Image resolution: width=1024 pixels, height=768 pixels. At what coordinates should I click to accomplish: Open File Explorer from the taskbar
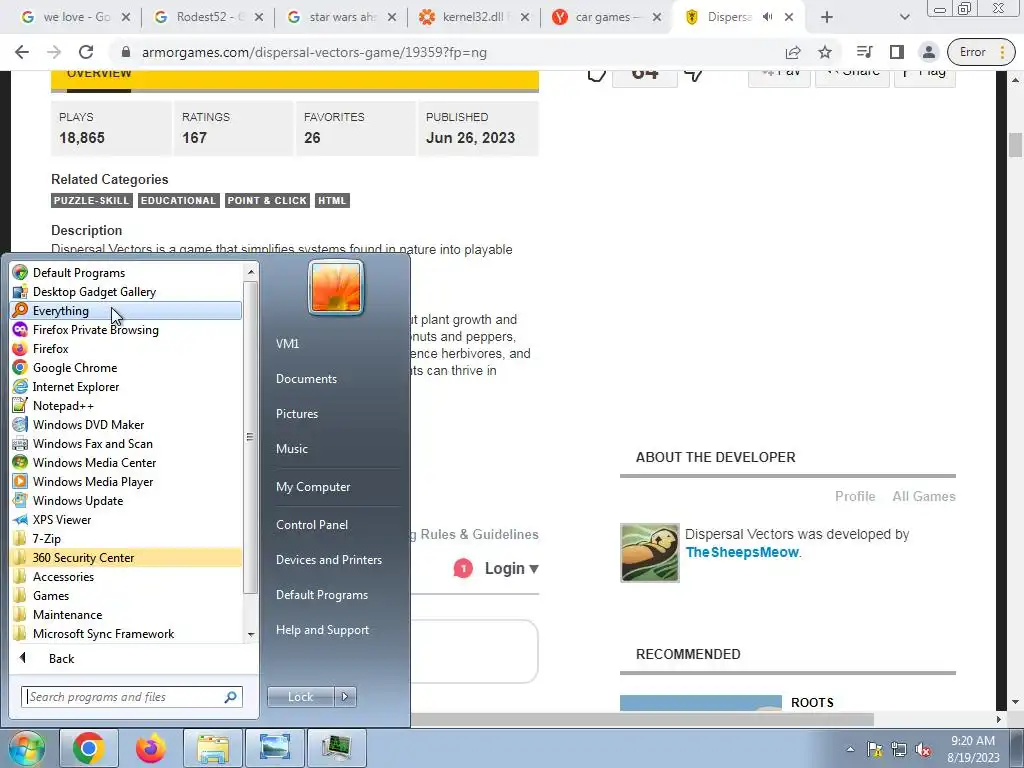coord(213,748)
